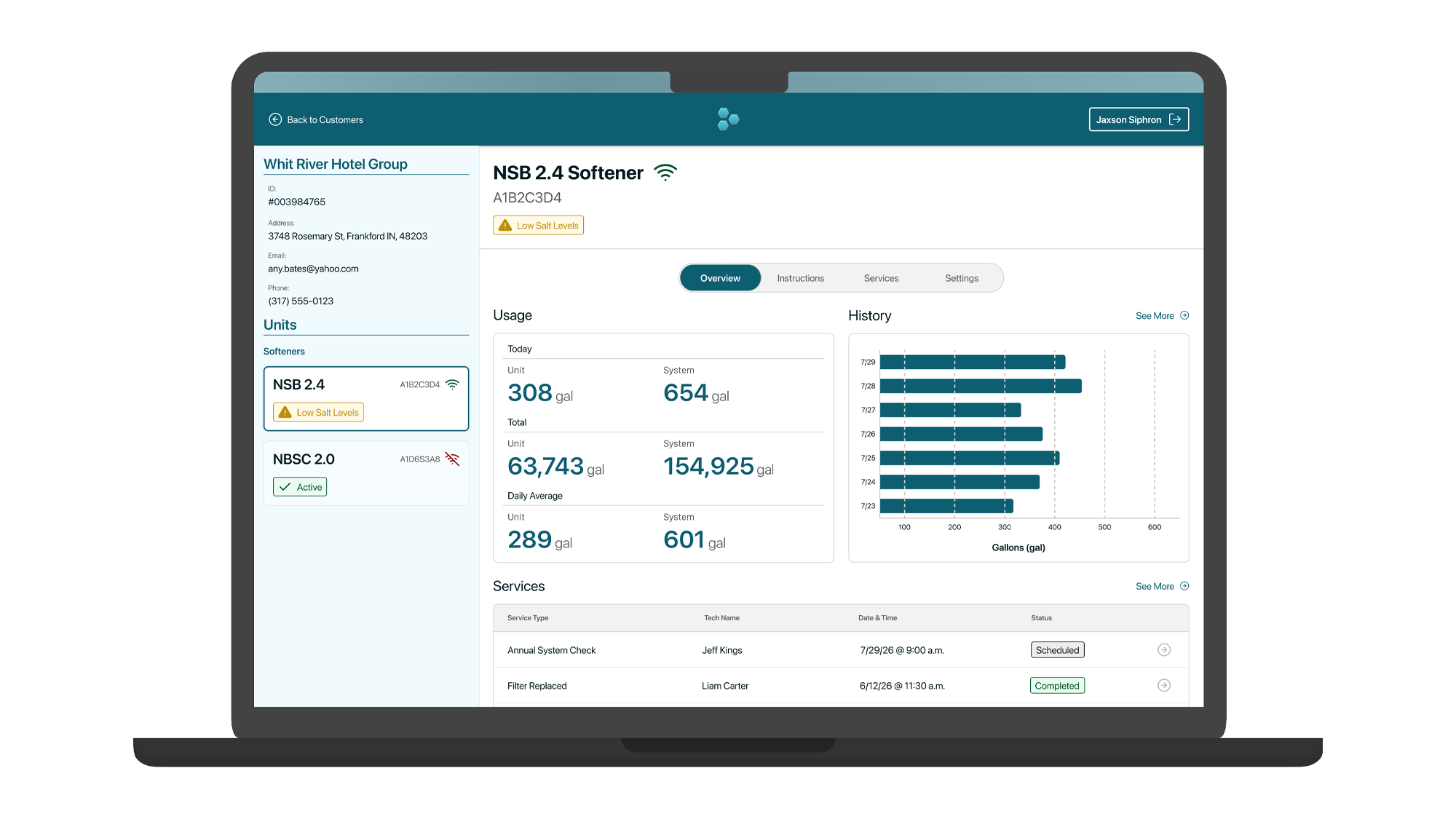Switch to the Services tab
The height and width of the screenshot is (819, 1456).
pyautogui.click(x=881, y=278)
